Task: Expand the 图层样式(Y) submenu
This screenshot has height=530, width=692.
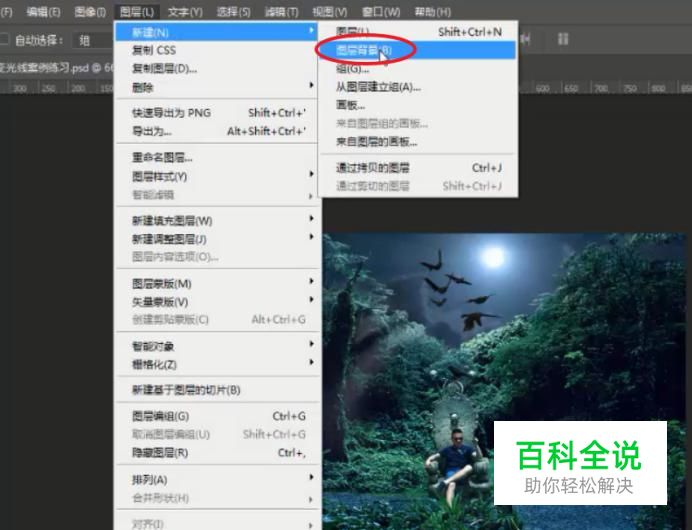Action: (x=216, y=177)
